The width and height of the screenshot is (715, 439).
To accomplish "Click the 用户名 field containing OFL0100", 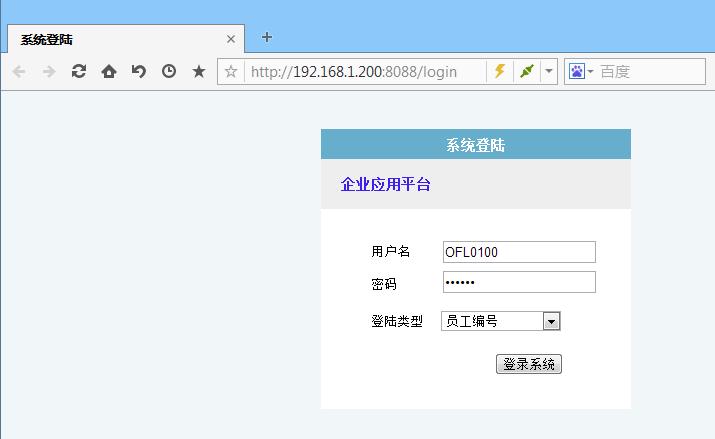I will pos(519,252).
